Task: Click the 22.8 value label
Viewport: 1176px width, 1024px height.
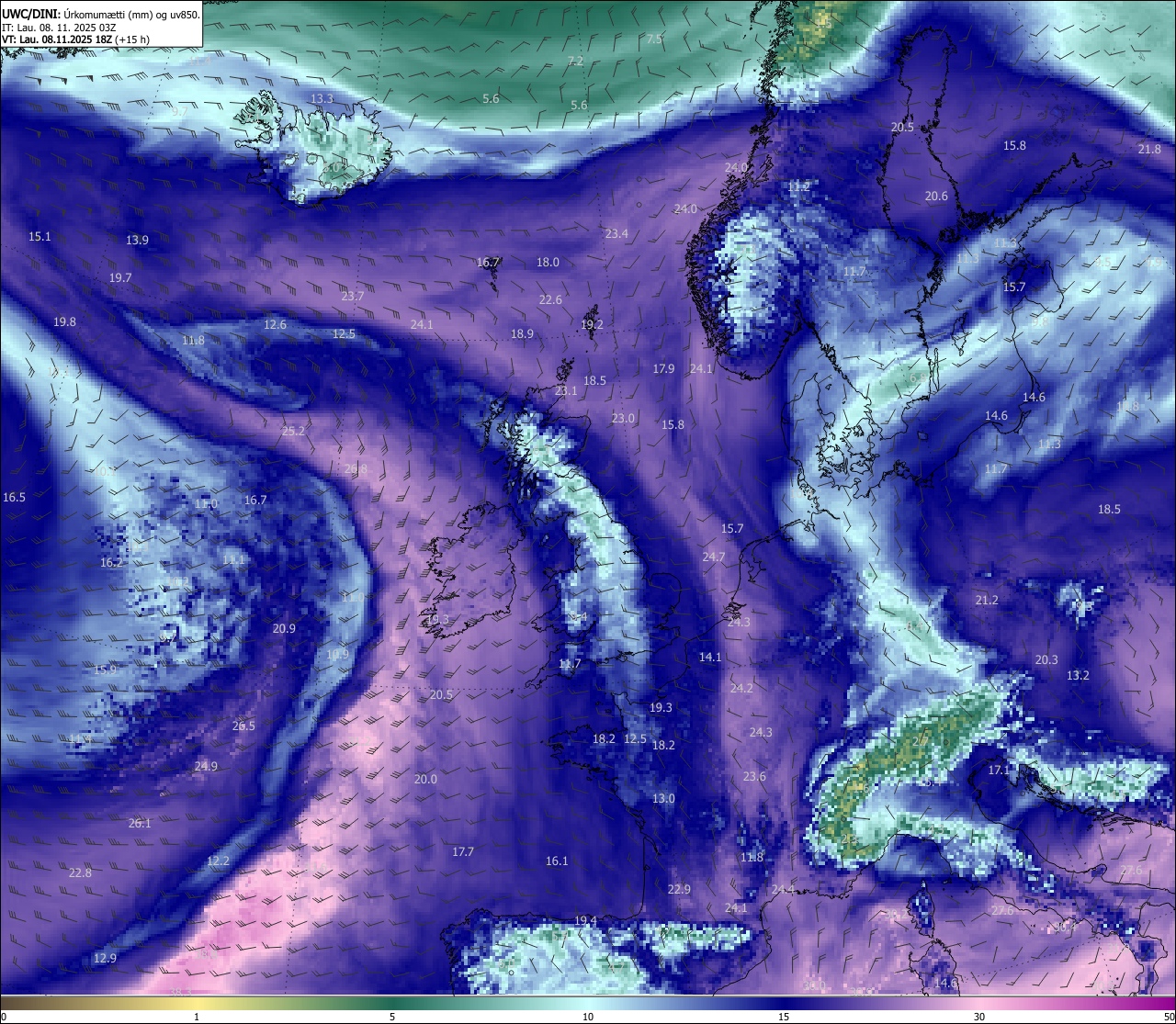Action: click(80, 872)
